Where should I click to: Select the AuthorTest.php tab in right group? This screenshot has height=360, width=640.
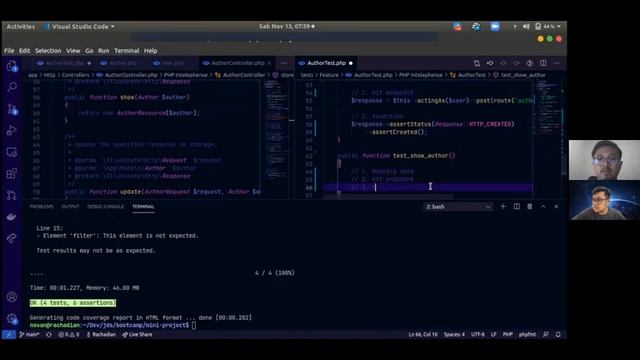coord(327,63)
